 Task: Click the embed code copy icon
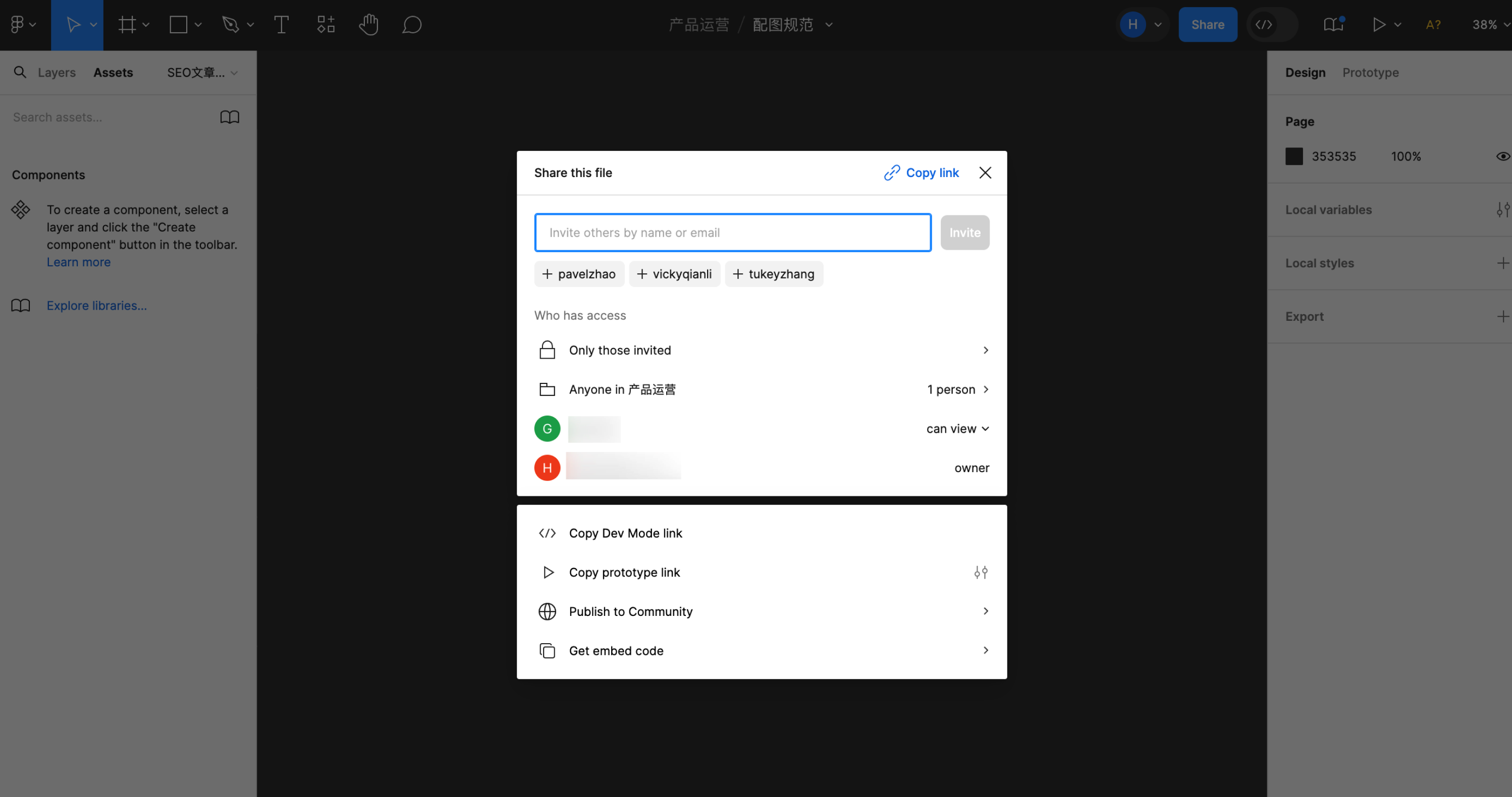(547, 651)
